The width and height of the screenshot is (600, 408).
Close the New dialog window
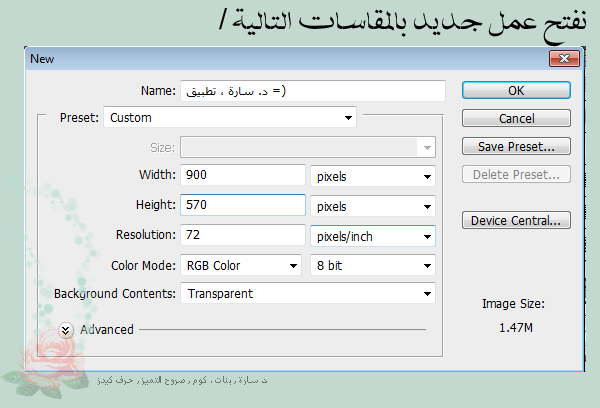[x=566, y=59]
